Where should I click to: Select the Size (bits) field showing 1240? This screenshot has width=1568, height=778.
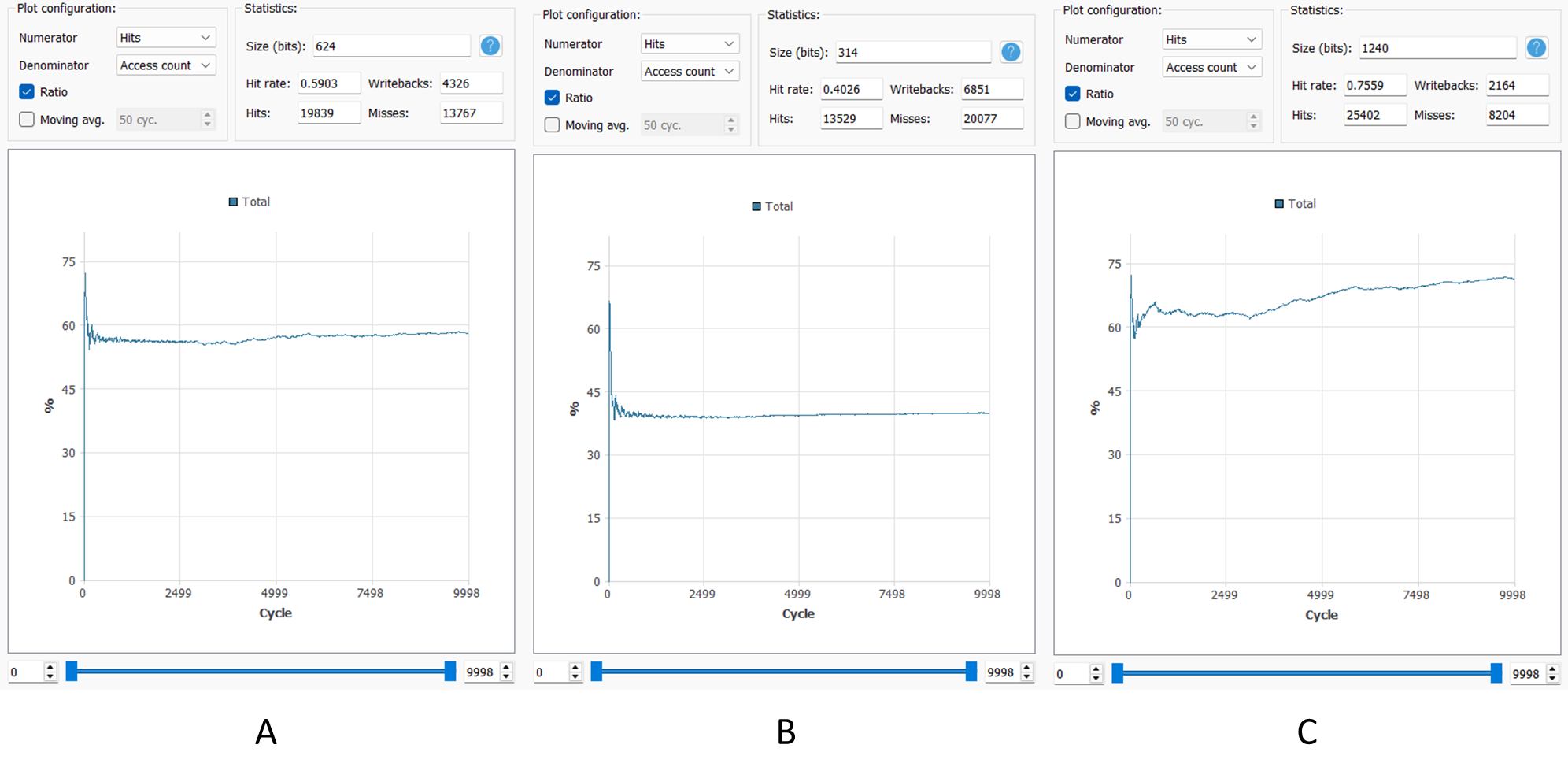(x=1437, y=48)
